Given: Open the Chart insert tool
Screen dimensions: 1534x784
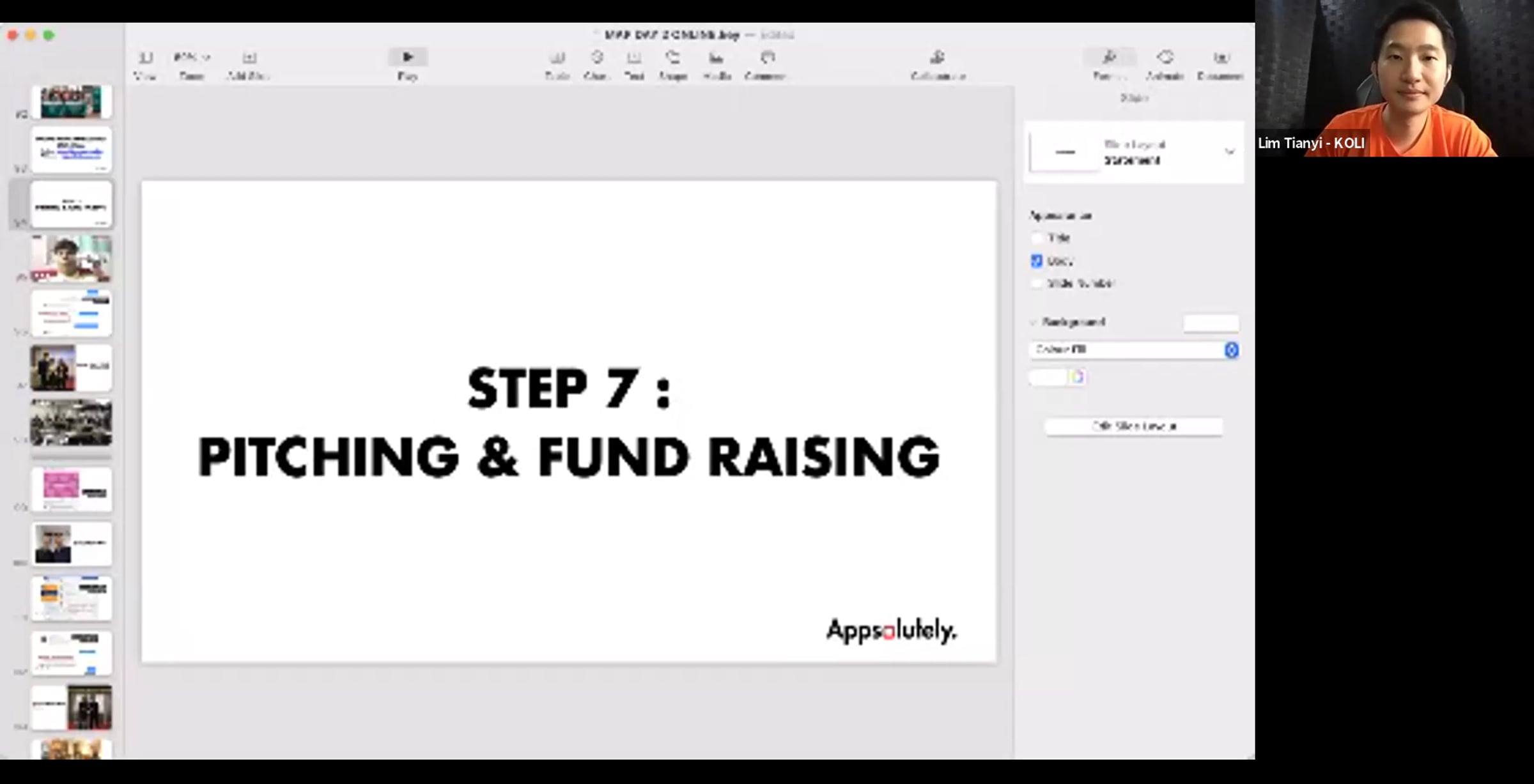Looking at the screenshot, I should click(596, 59).
